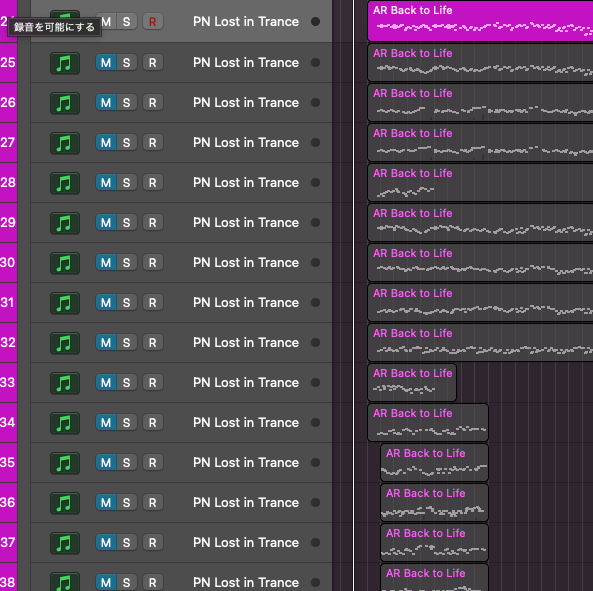593x591 pixels.
Task: Select the AR Back to Life region on track 25
Action: (x=480, y=62)
